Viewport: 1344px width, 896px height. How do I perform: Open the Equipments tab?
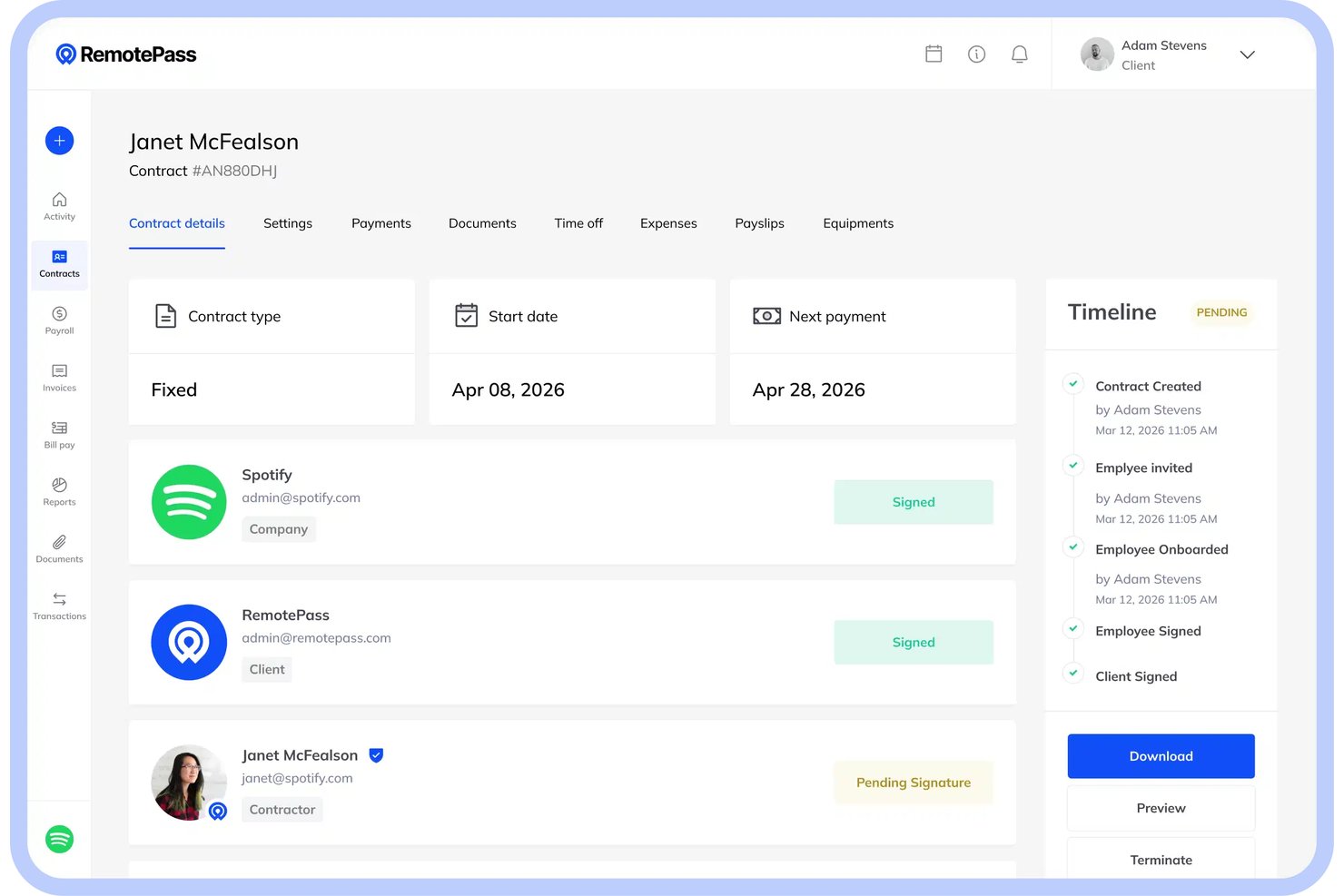[858, 223]
